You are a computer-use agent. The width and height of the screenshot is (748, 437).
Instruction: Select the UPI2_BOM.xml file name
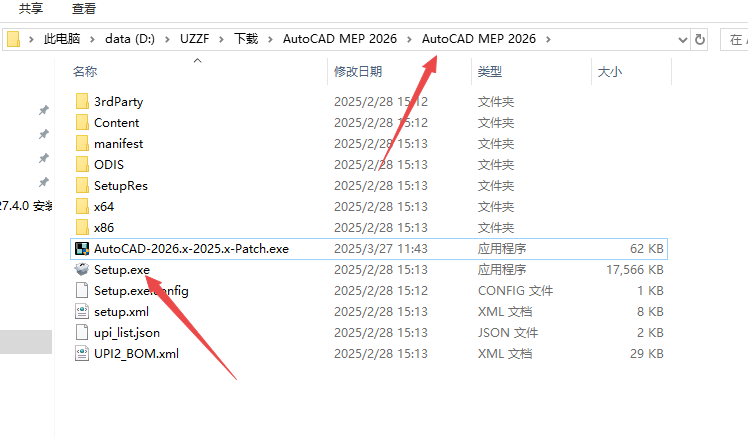136,354
